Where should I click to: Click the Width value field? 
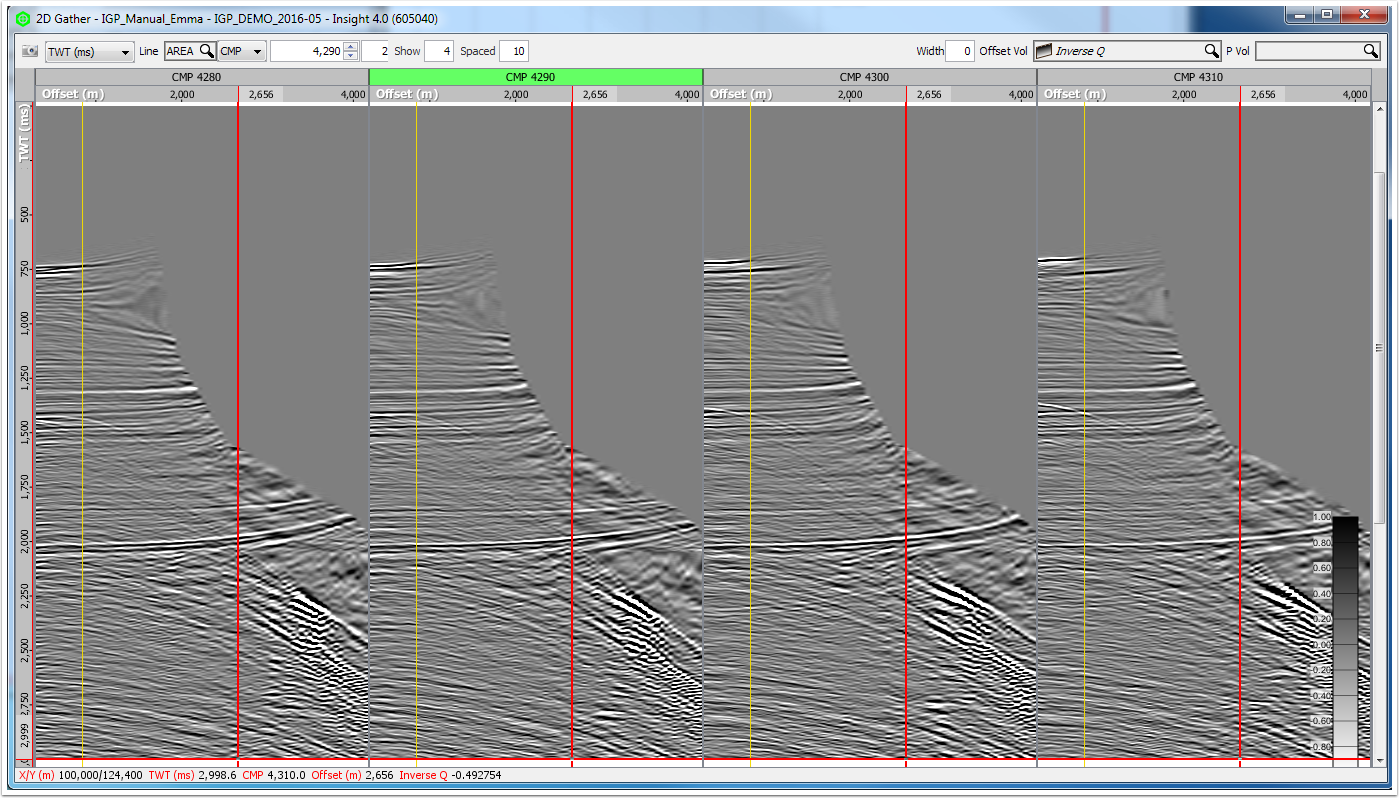[x=960, y=51]
